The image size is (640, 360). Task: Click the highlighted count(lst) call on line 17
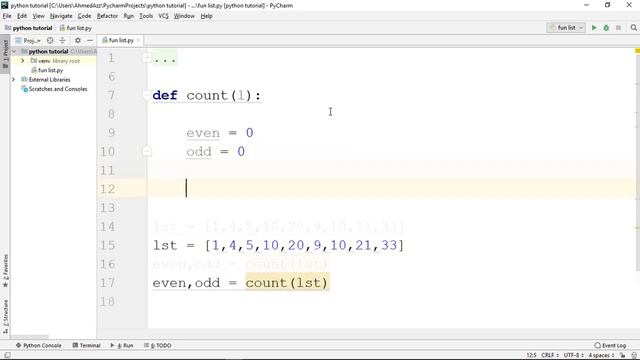(287, 283)
